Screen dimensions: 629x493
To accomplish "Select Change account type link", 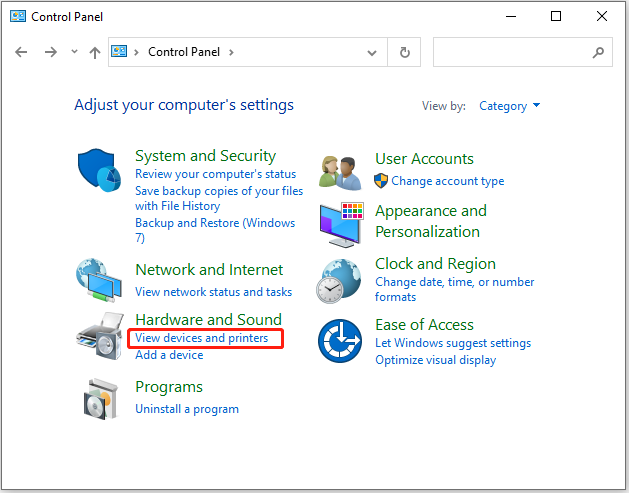I will [x=448, y=181].
